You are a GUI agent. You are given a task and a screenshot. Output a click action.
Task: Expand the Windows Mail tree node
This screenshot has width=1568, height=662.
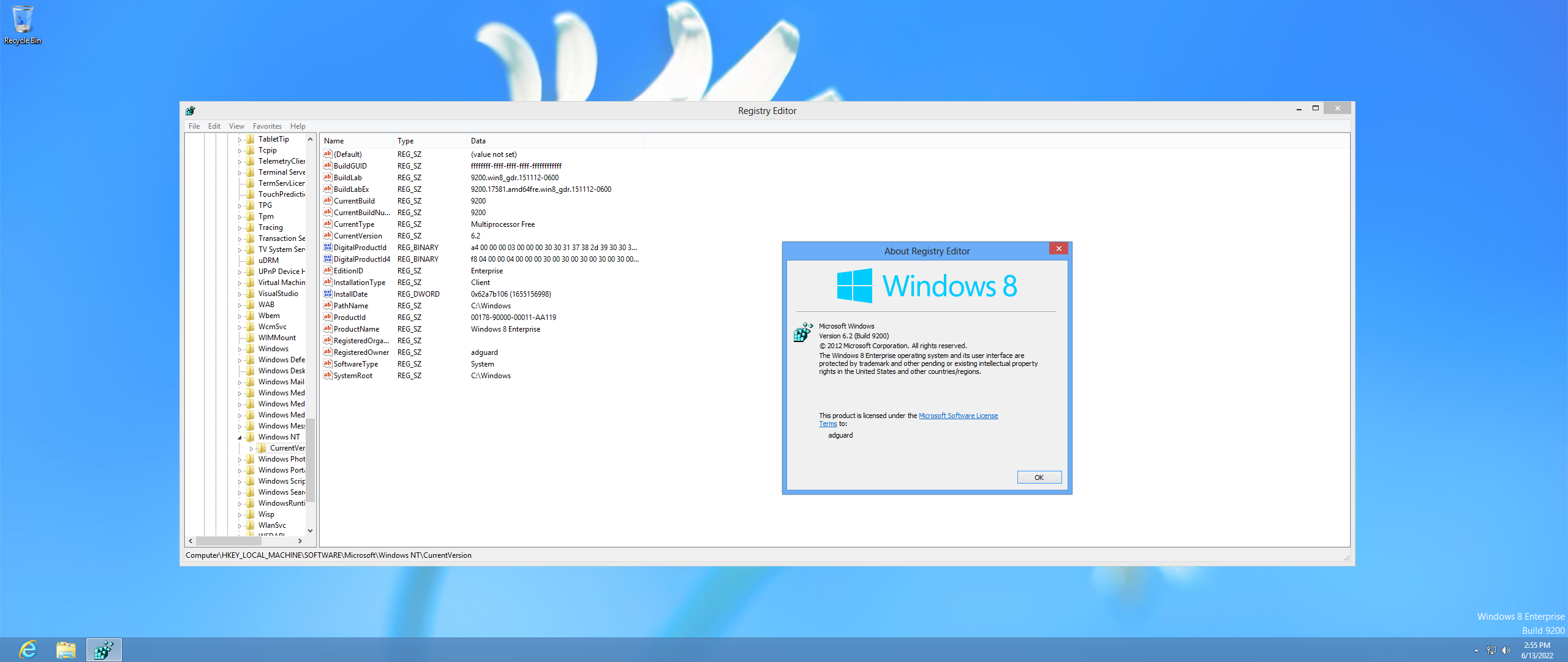(240, 382)
